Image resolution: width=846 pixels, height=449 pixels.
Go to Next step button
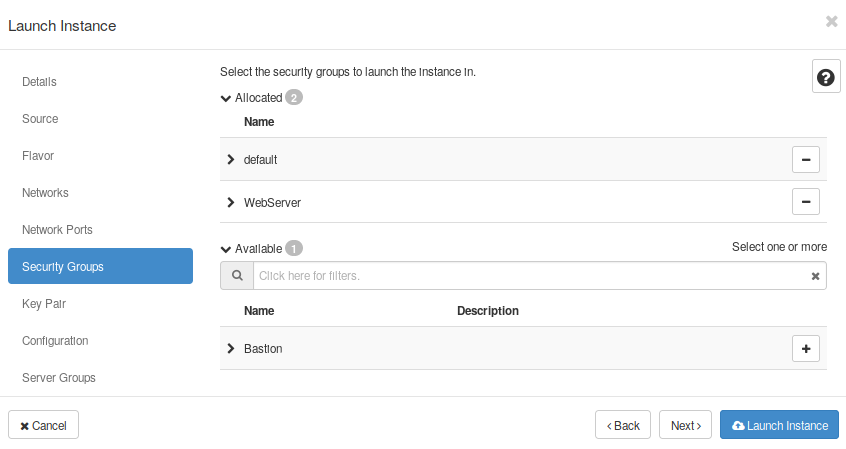tap(685, 425)
